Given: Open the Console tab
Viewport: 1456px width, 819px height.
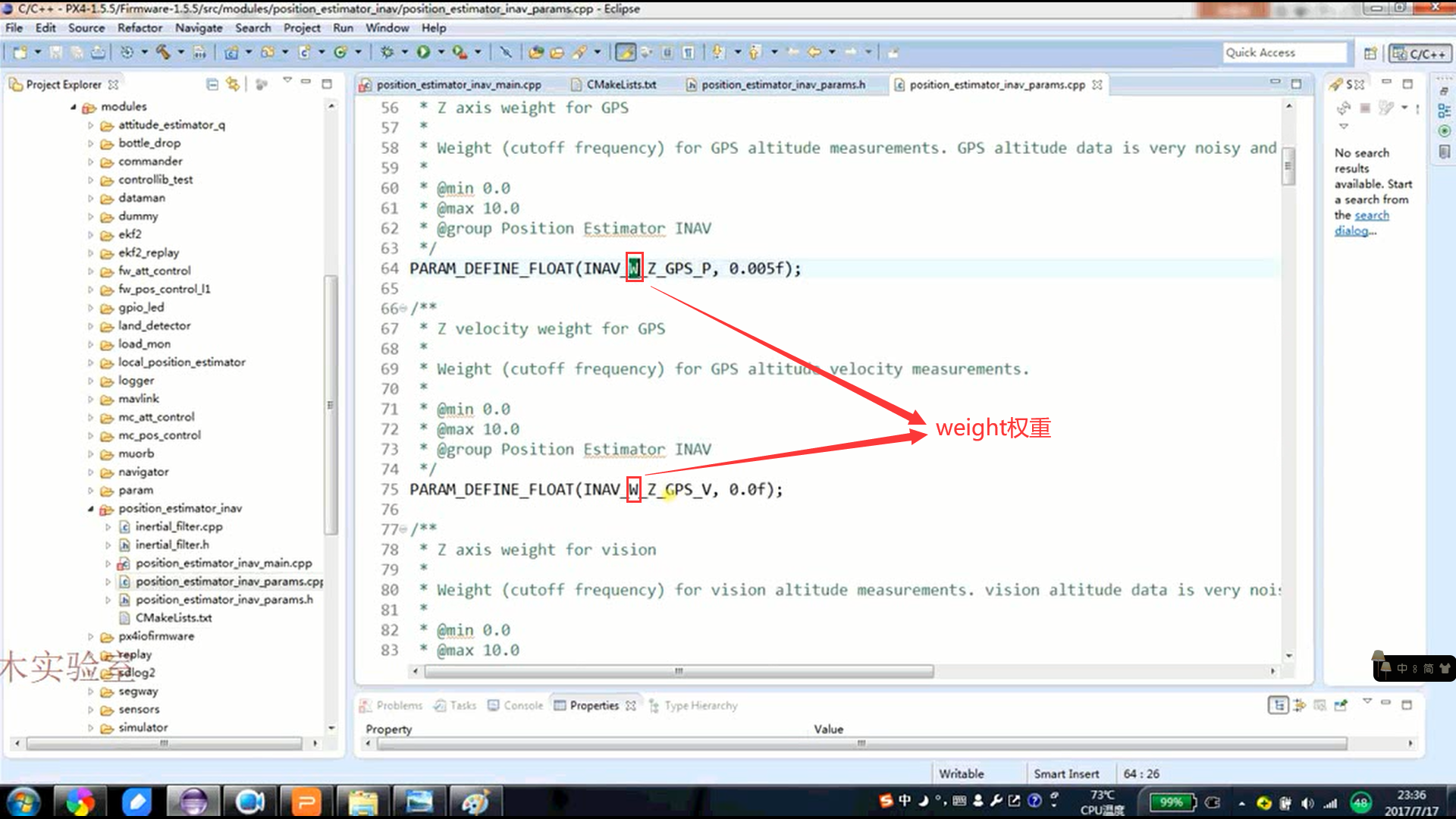Looking at the screenshot, I should click(x=516, y=705).
